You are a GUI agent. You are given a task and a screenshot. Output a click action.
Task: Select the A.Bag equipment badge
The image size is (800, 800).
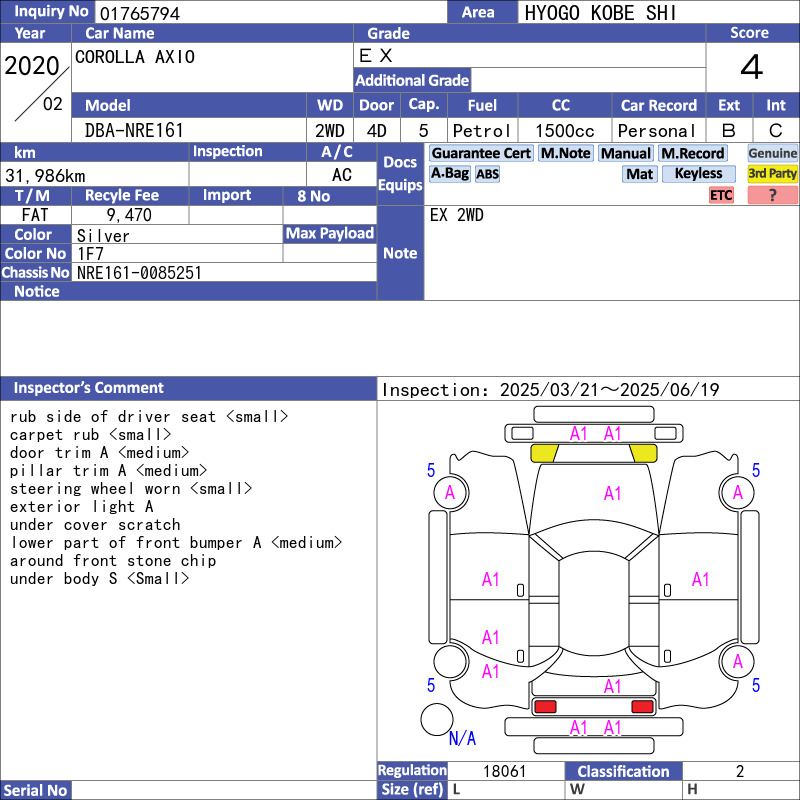pyautogui.click(x=450, y=173)
